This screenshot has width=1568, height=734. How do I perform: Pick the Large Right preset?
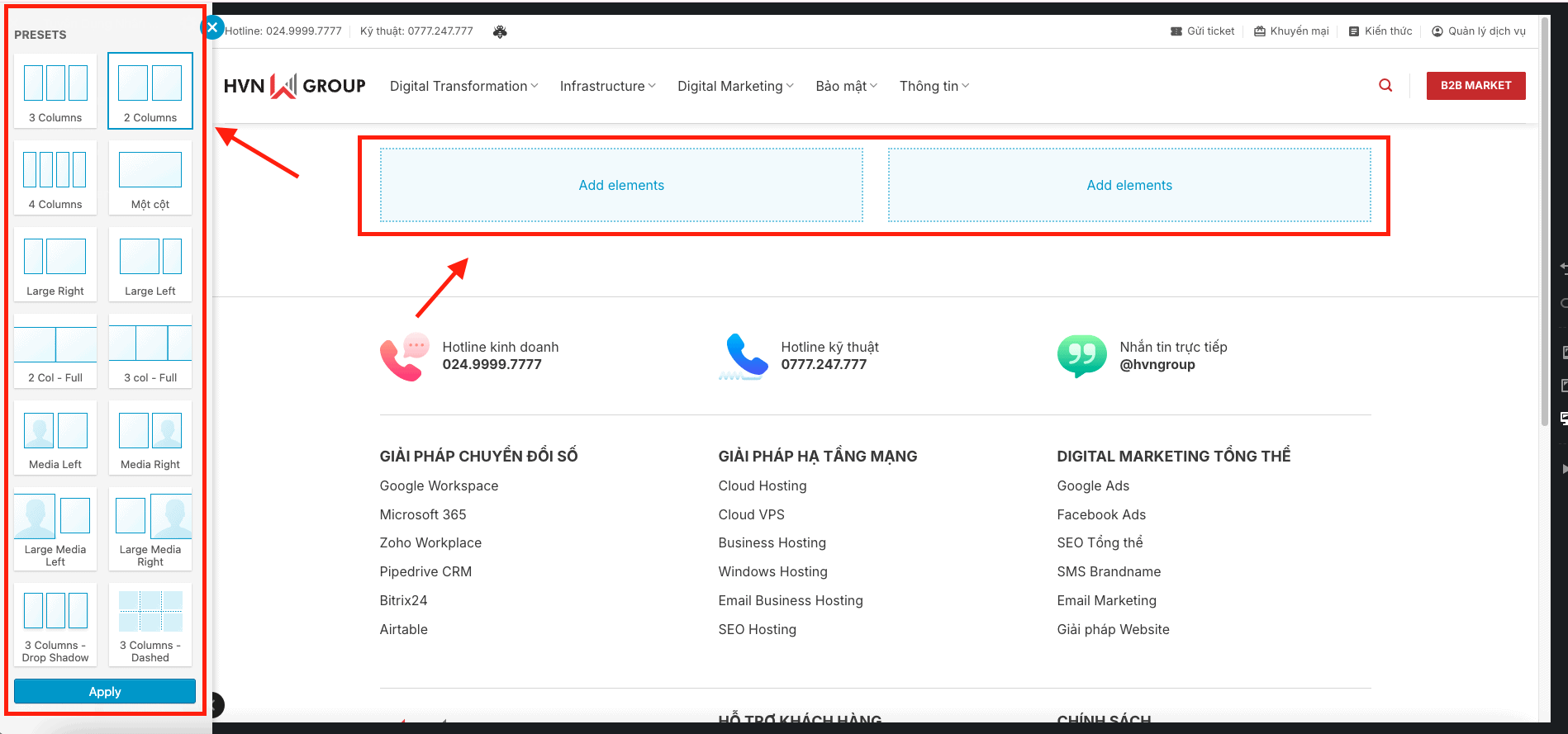pos(55,264)
